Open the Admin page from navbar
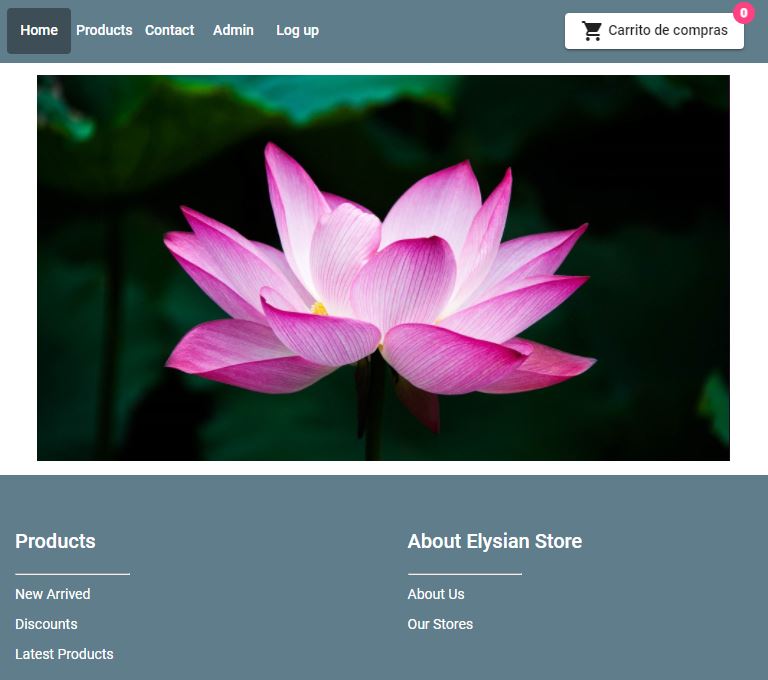The image size is (768, 680). click(x=233, y=31)
